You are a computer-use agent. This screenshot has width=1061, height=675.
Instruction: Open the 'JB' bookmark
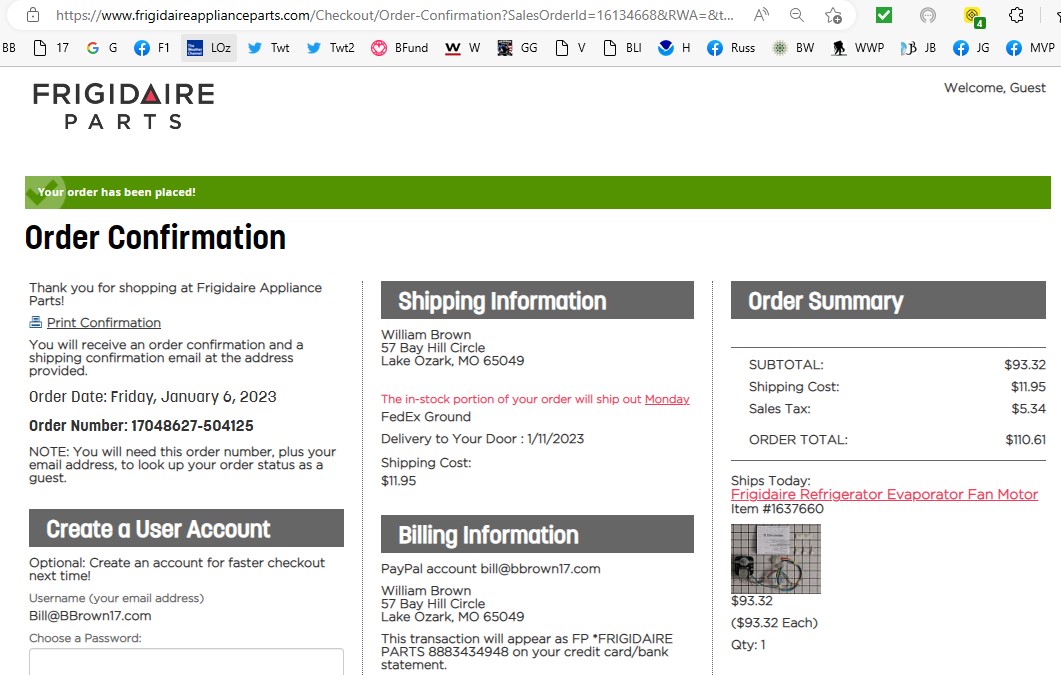point(918,48)
